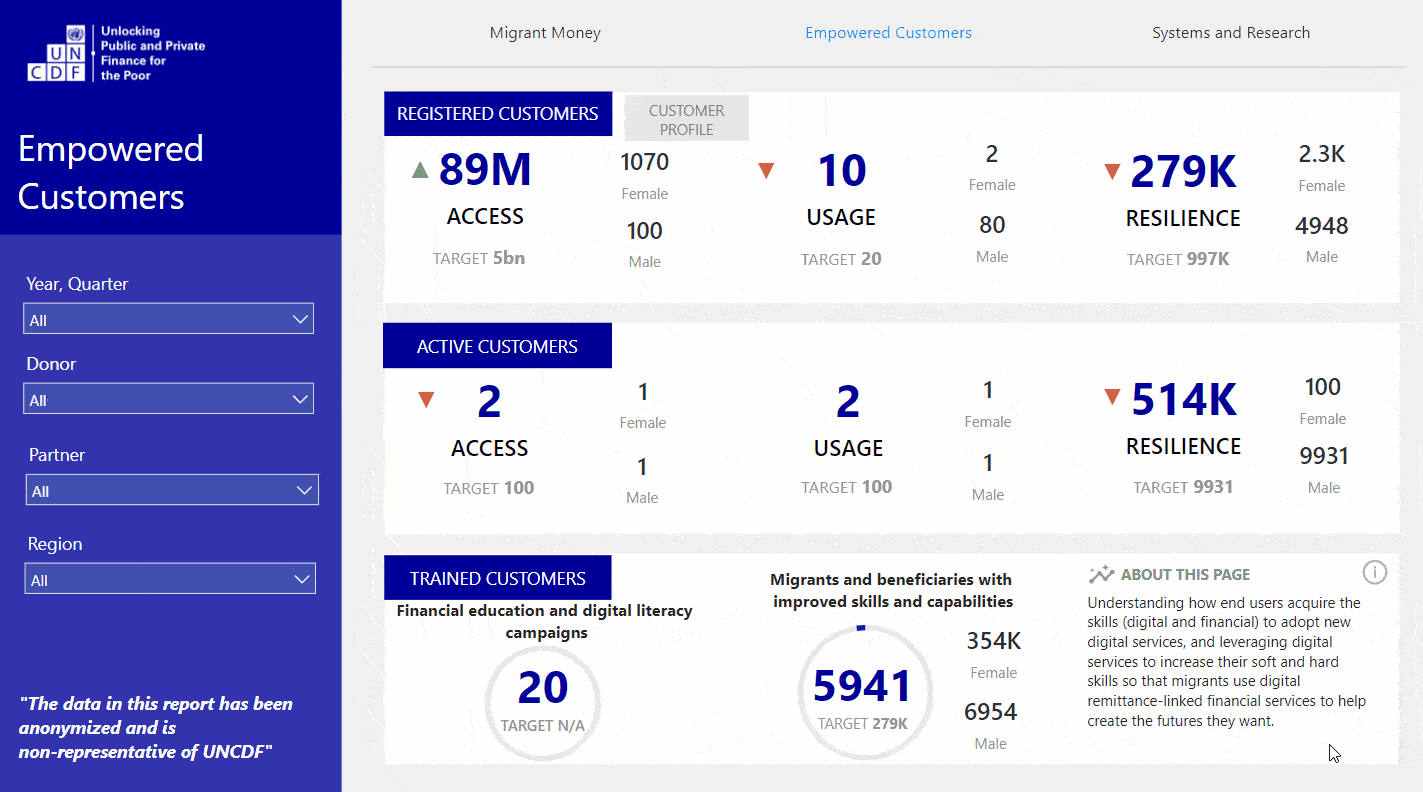Click red down arrow beside Usage 10

click(766, 171)
